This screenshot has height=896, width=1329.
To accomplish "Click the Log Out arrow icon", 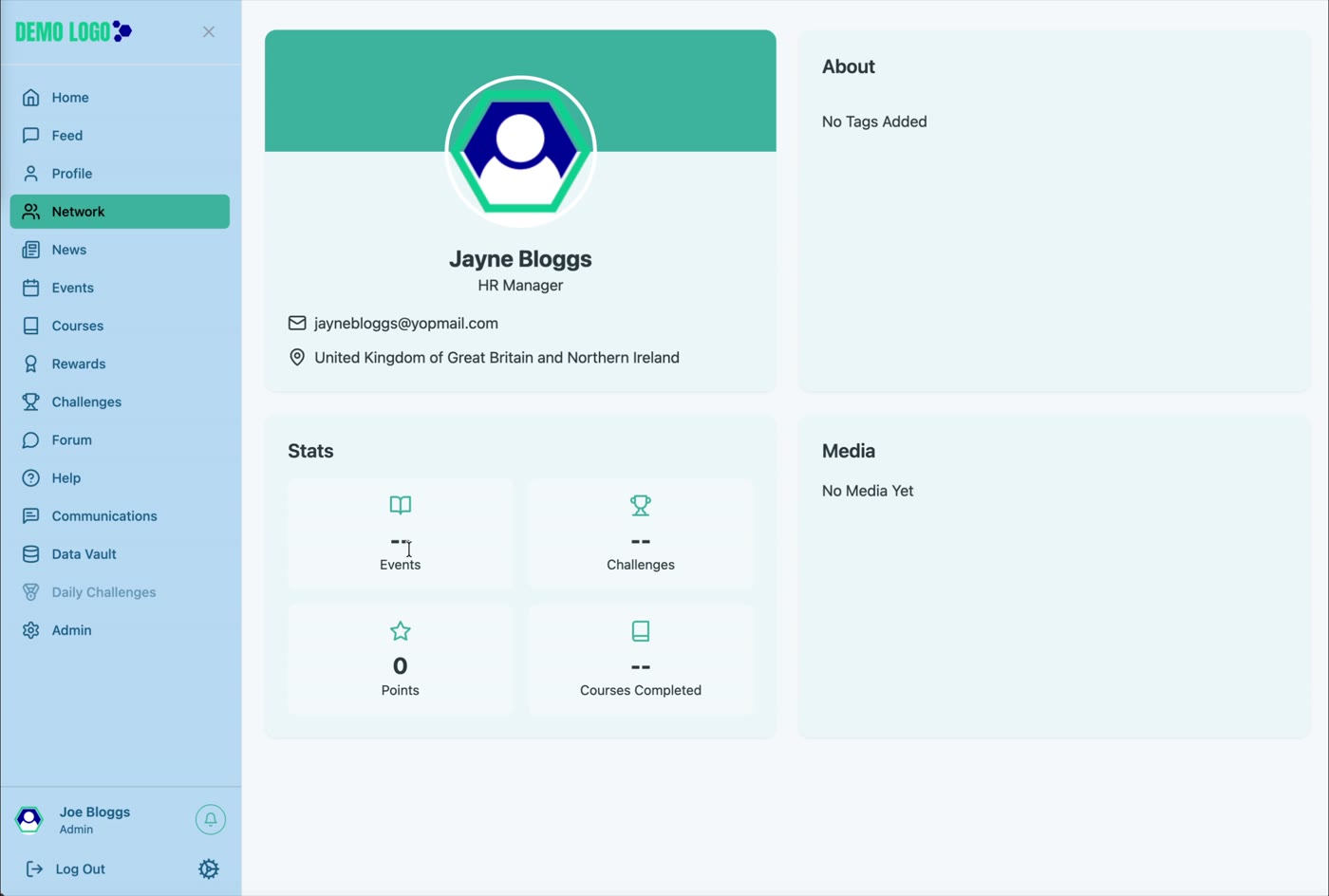I will click(x=34, y=868).
